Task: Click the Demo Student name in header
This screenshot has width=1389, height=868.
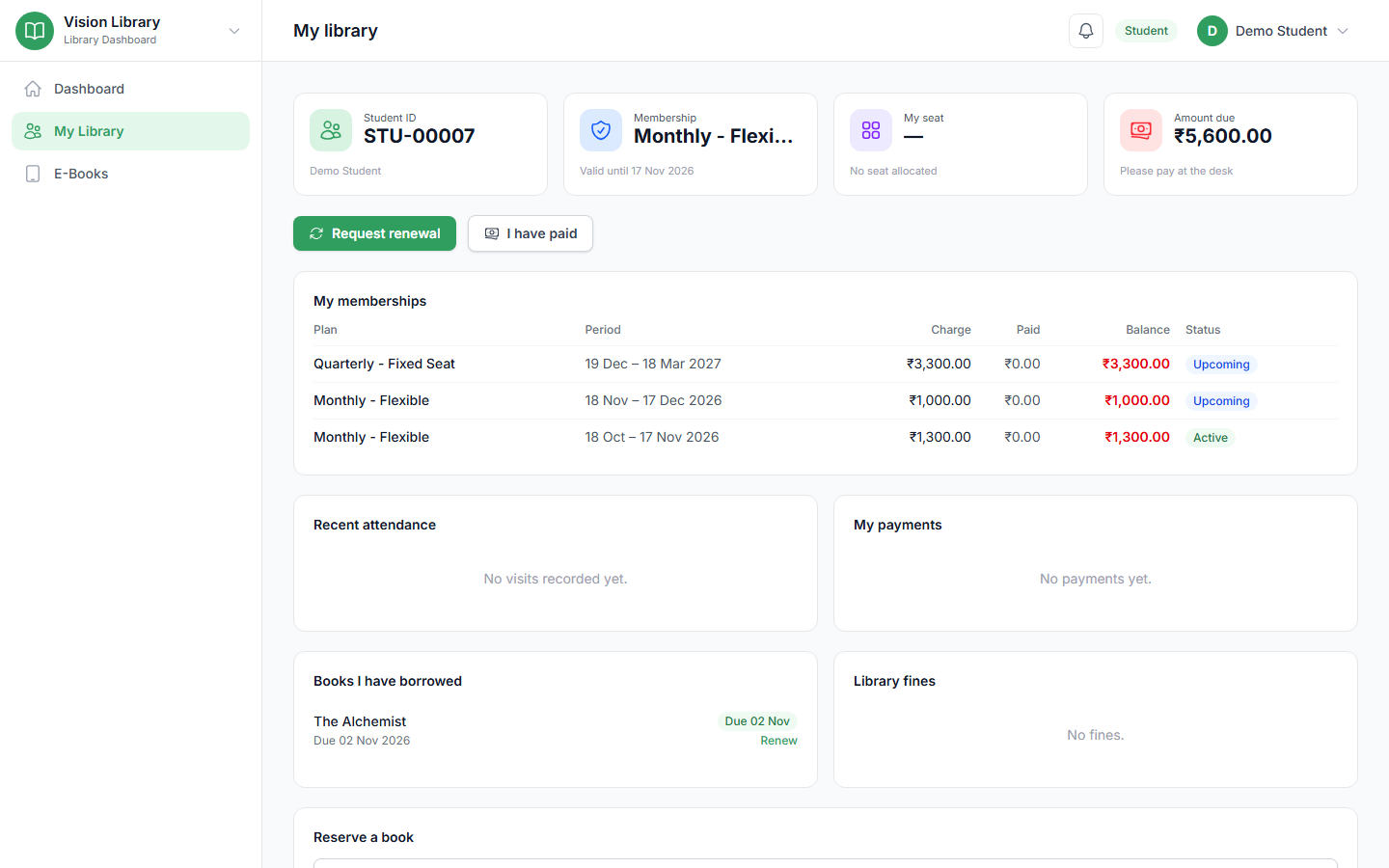Action: click(1281, 31)
